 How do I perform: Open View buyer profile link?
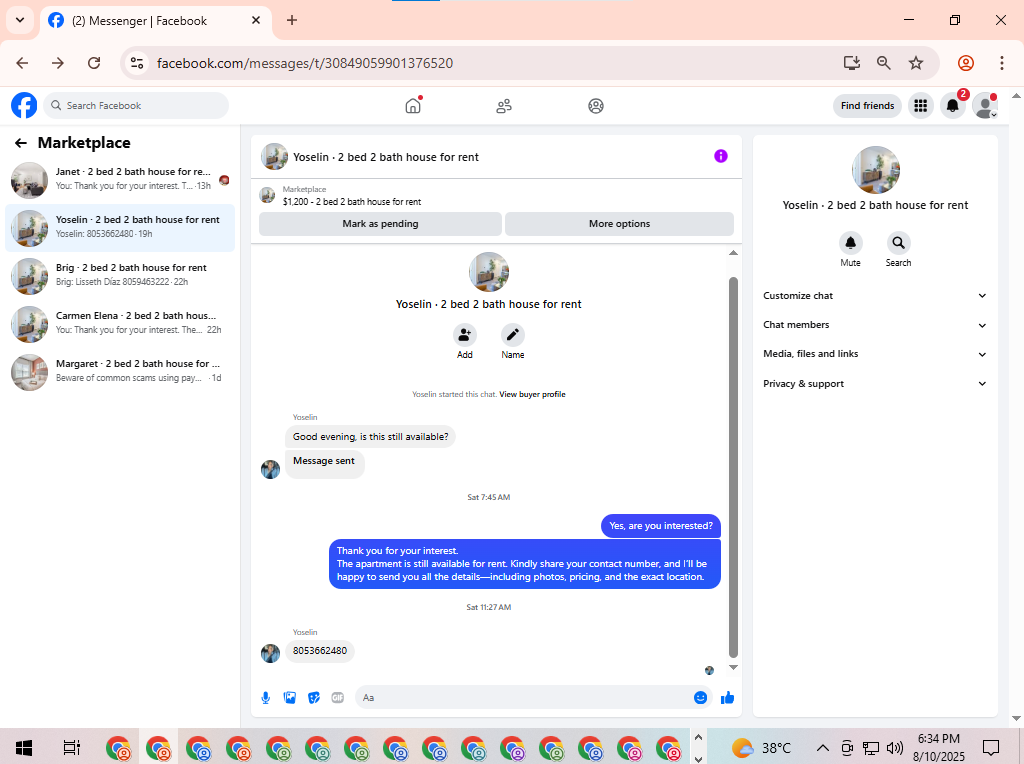click(532, 394)
